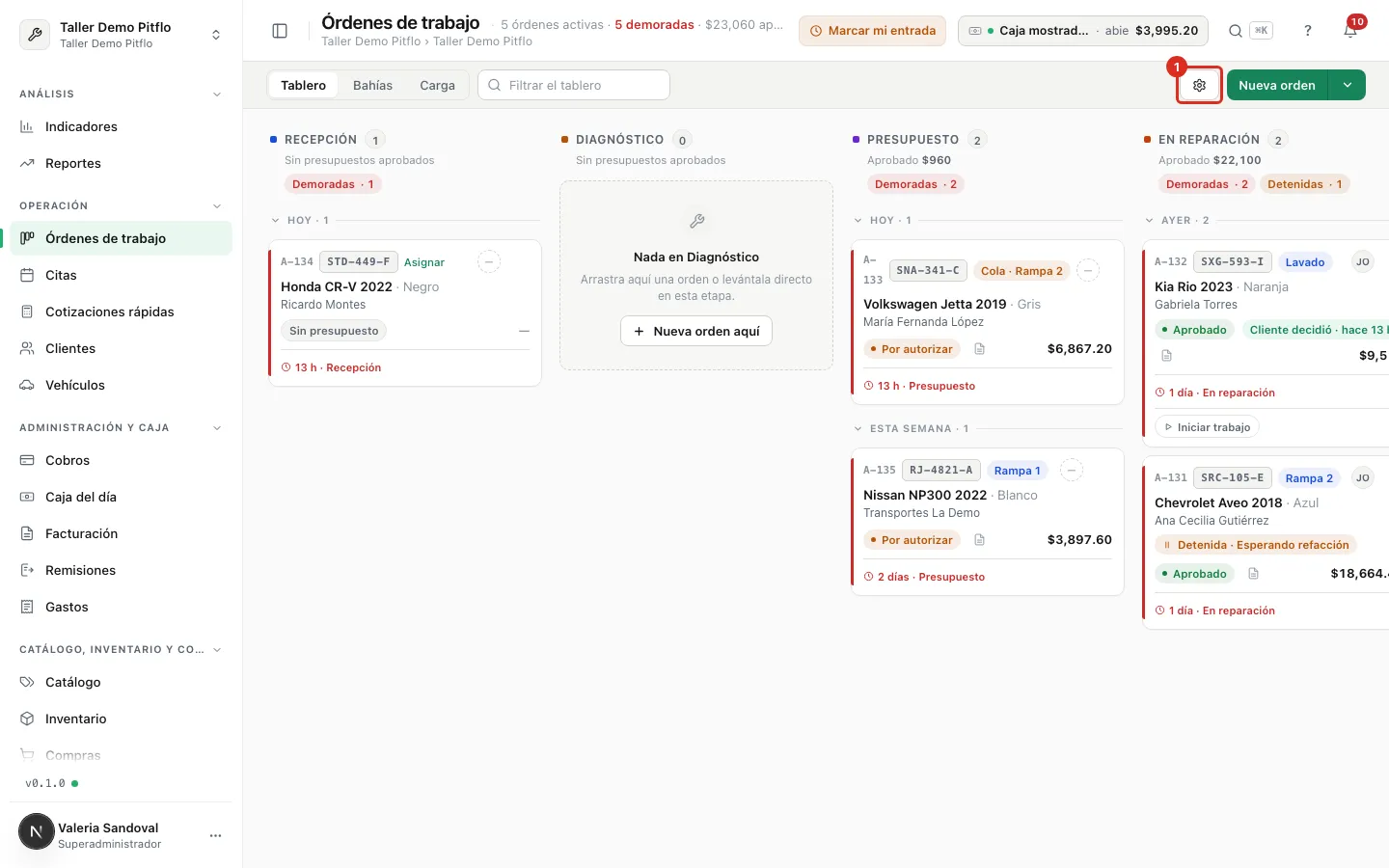Open Taller Demo Pitflo workshop switcher

pyautogui.click(x=121, y=35)
